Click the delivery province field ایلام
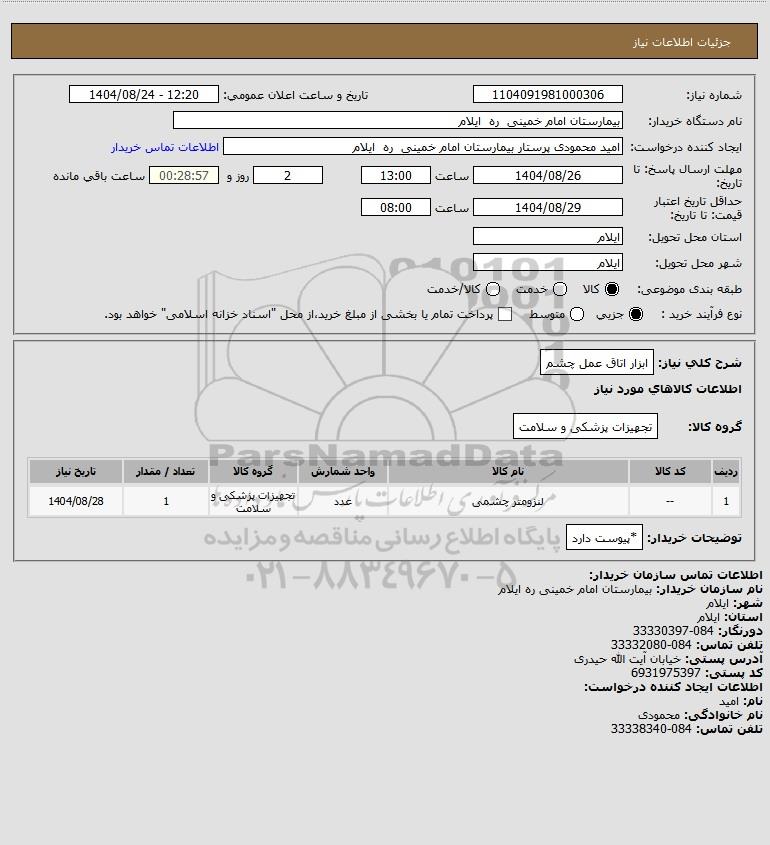 [548, 237]
